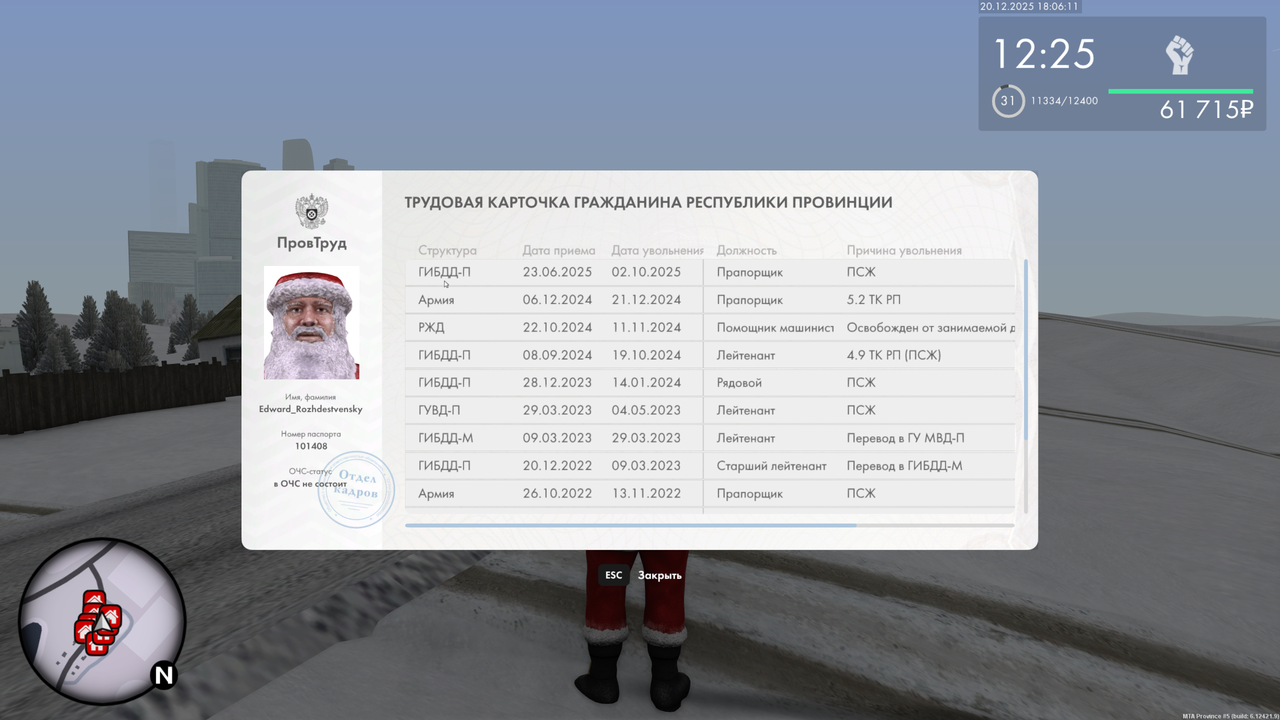This screenshot has height=720, width=1280.
Task: Select the ГИБДД-П row dated 28.12.2023
Action: click(x=710, y=383)
